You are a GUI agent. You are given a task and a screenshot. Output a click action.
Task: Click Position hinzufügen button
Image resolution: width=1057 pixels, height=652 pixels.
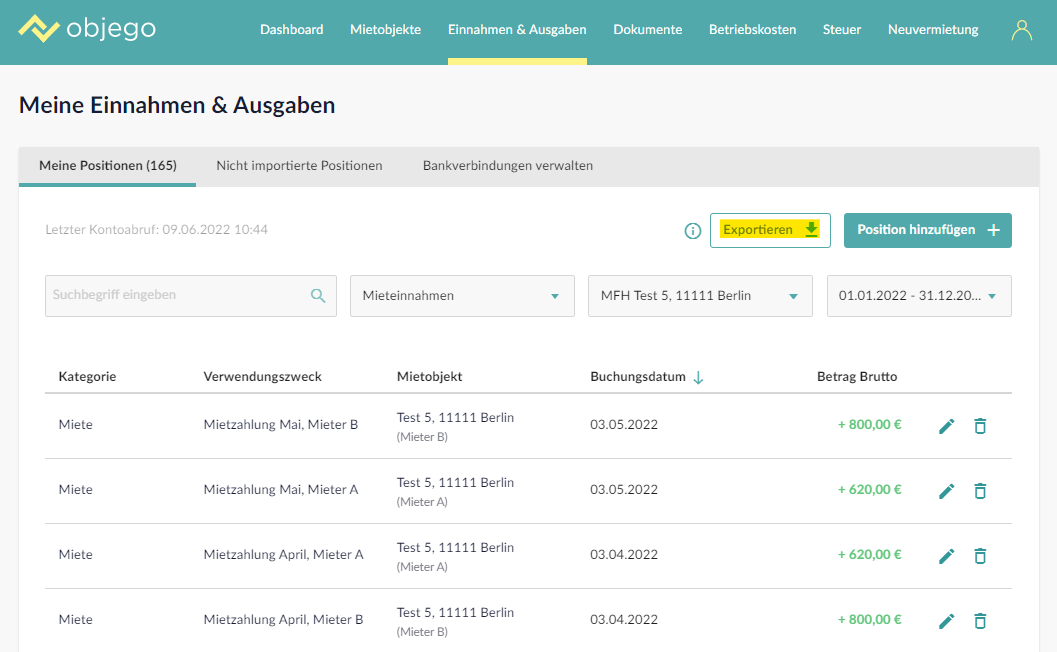coord(928,231)
